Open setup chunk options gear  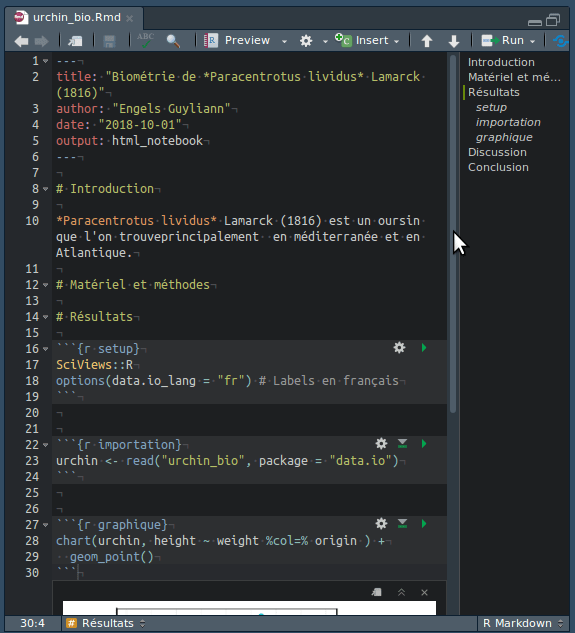point(399,348)
